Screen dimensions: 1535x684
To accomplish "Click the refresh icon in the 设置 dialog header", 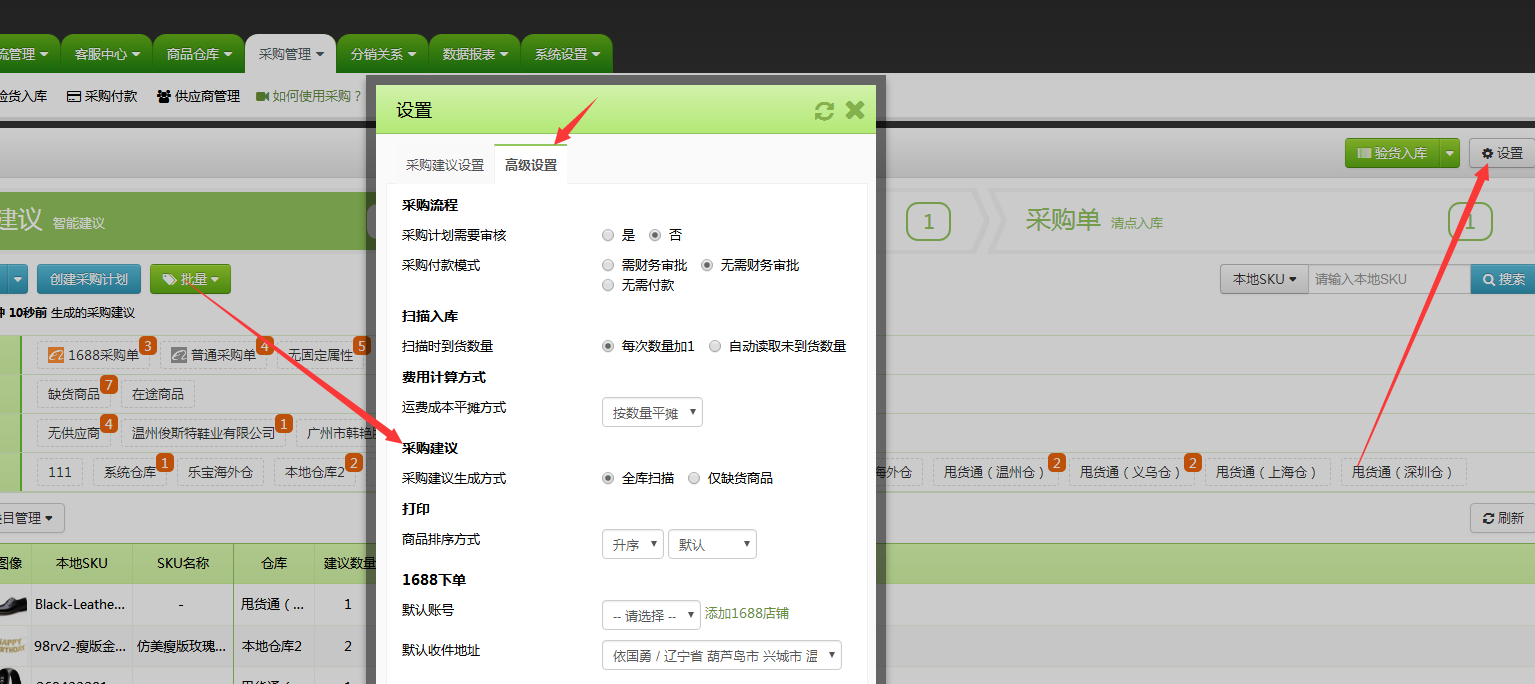I will point(824,111).
